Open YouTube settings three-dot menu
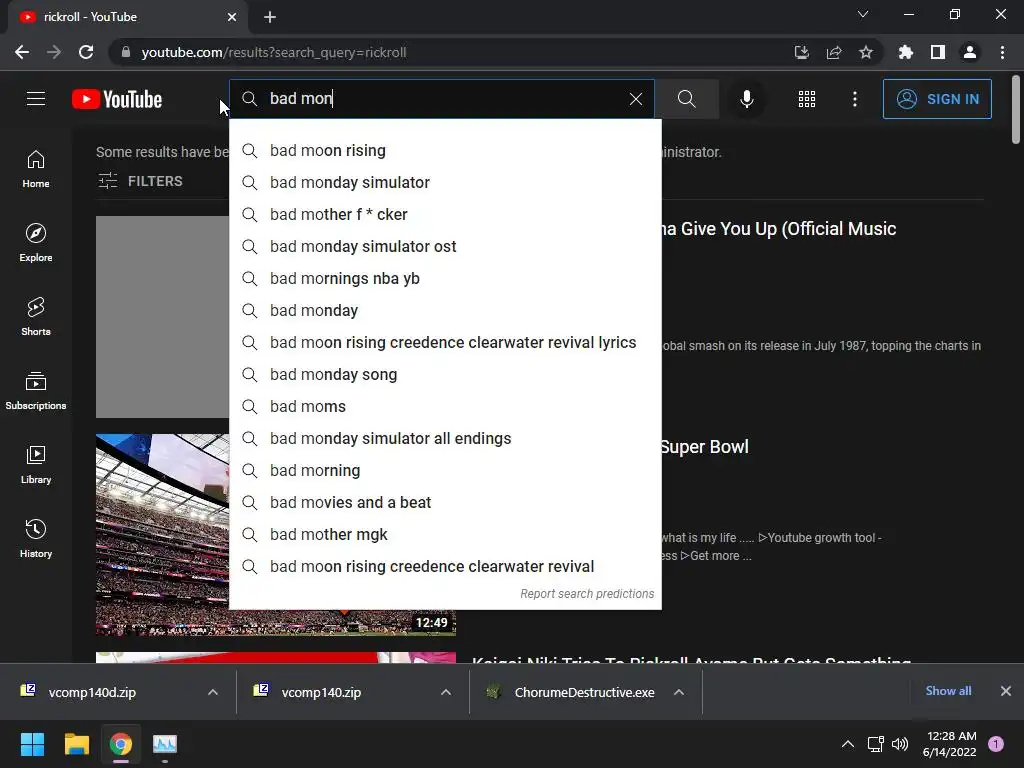 click(855, 99)
